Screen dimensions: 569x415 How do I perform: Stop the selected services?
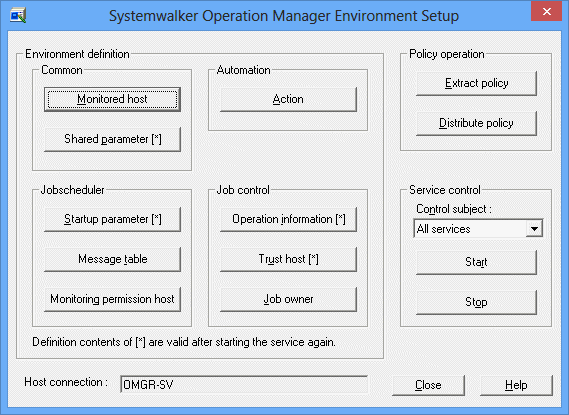point(476,302)
